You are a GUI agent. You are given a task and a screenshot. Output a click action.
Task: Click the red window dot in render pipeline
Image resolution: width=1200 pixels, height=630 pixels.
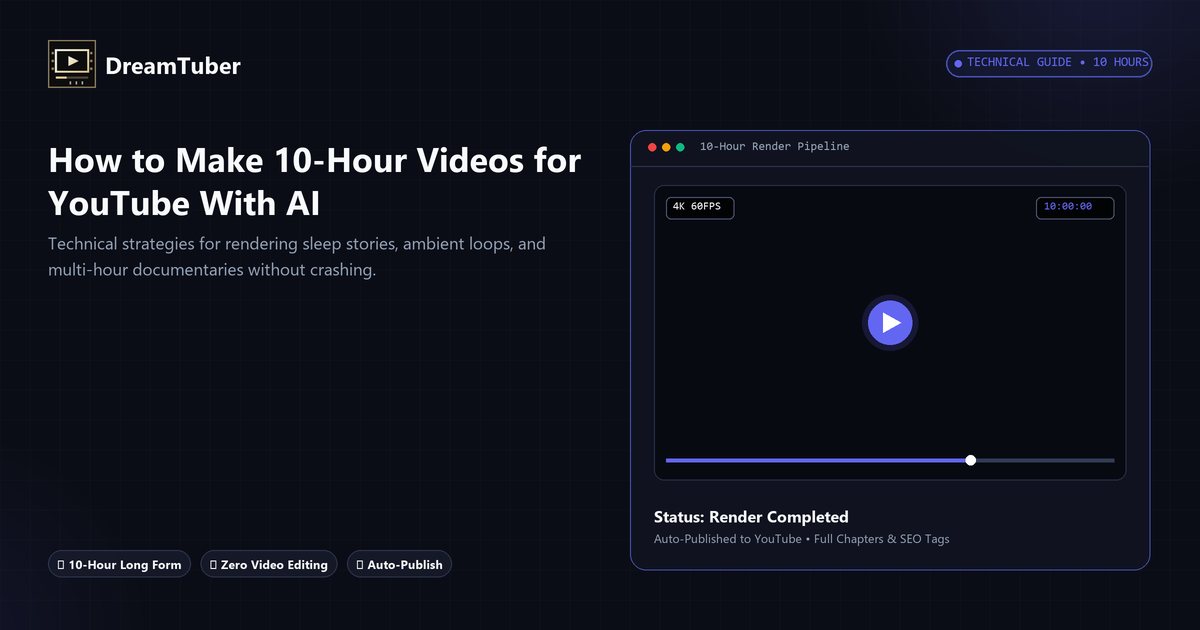point(653,147)
